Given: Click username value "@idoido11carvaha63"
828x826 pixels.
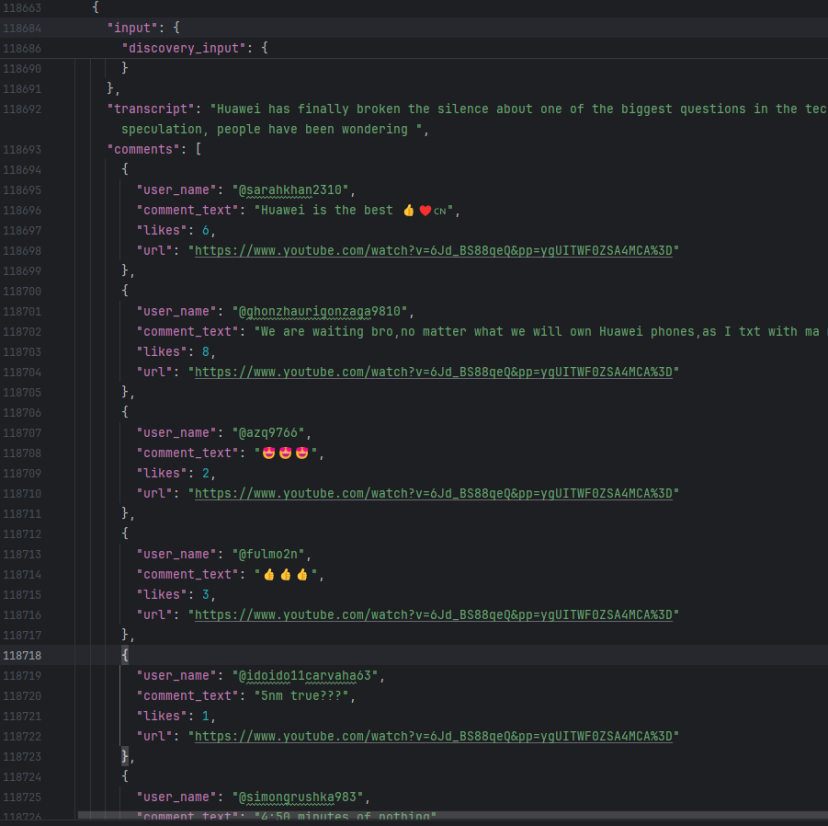Looking at the screenshot, I should pos(305,675).
